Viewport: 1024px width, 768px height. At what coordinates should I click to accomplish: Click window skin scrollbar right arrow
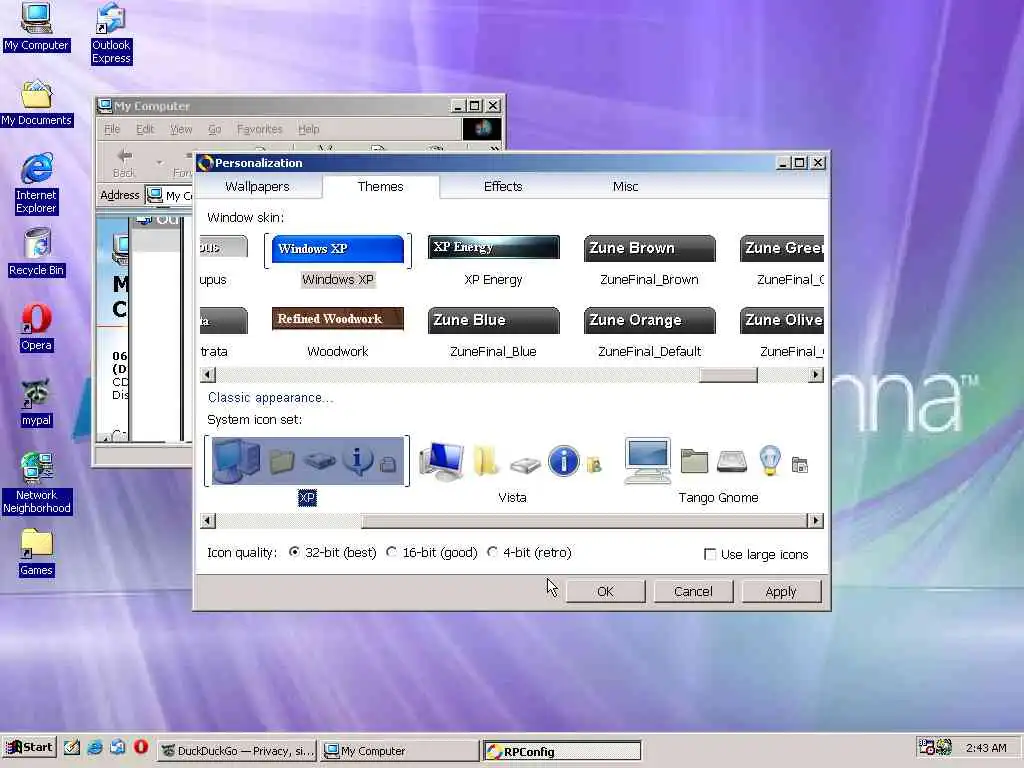click(x=815, y=375)
